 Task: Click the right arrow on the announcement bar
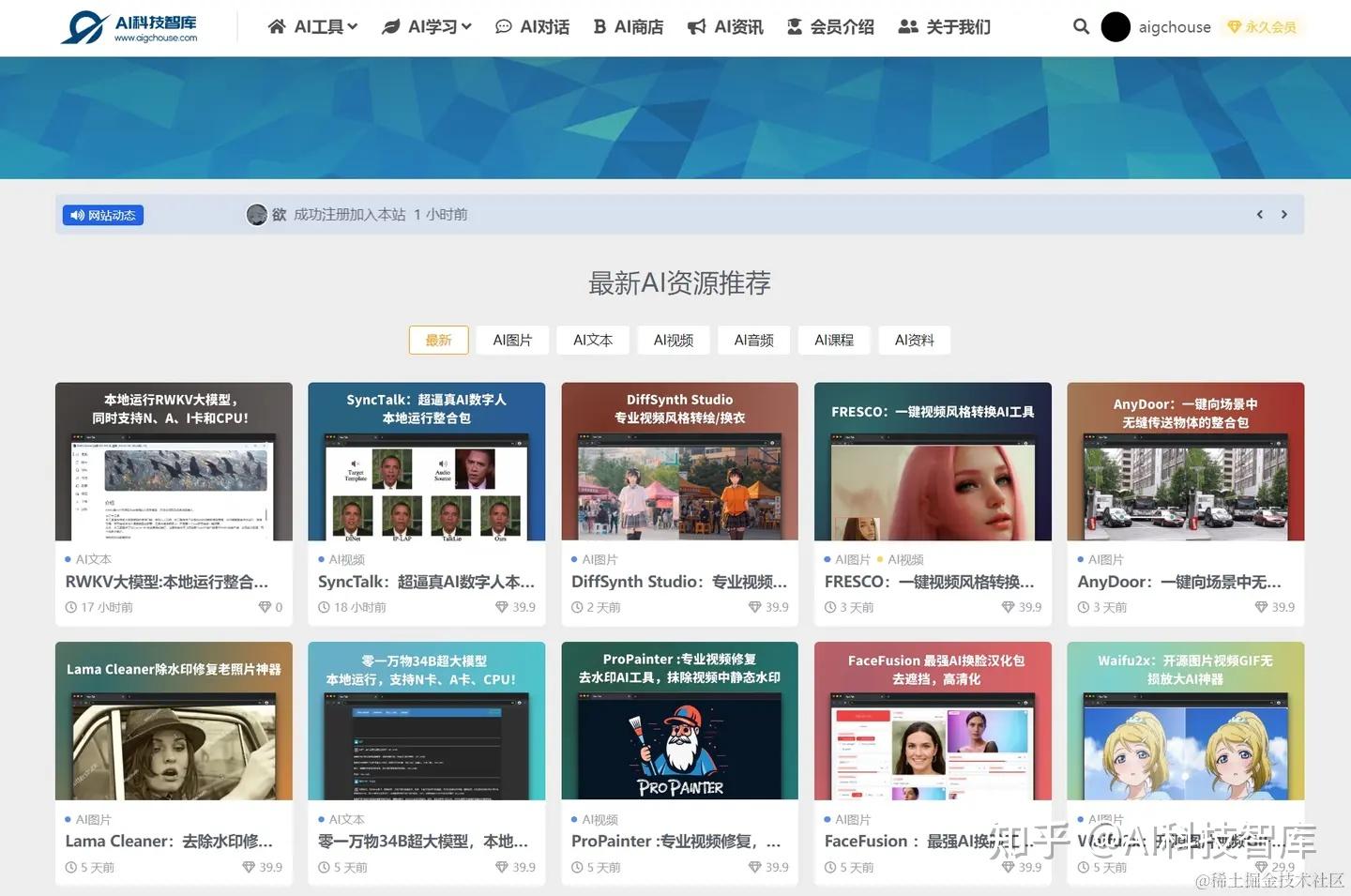click(1284, 214)
